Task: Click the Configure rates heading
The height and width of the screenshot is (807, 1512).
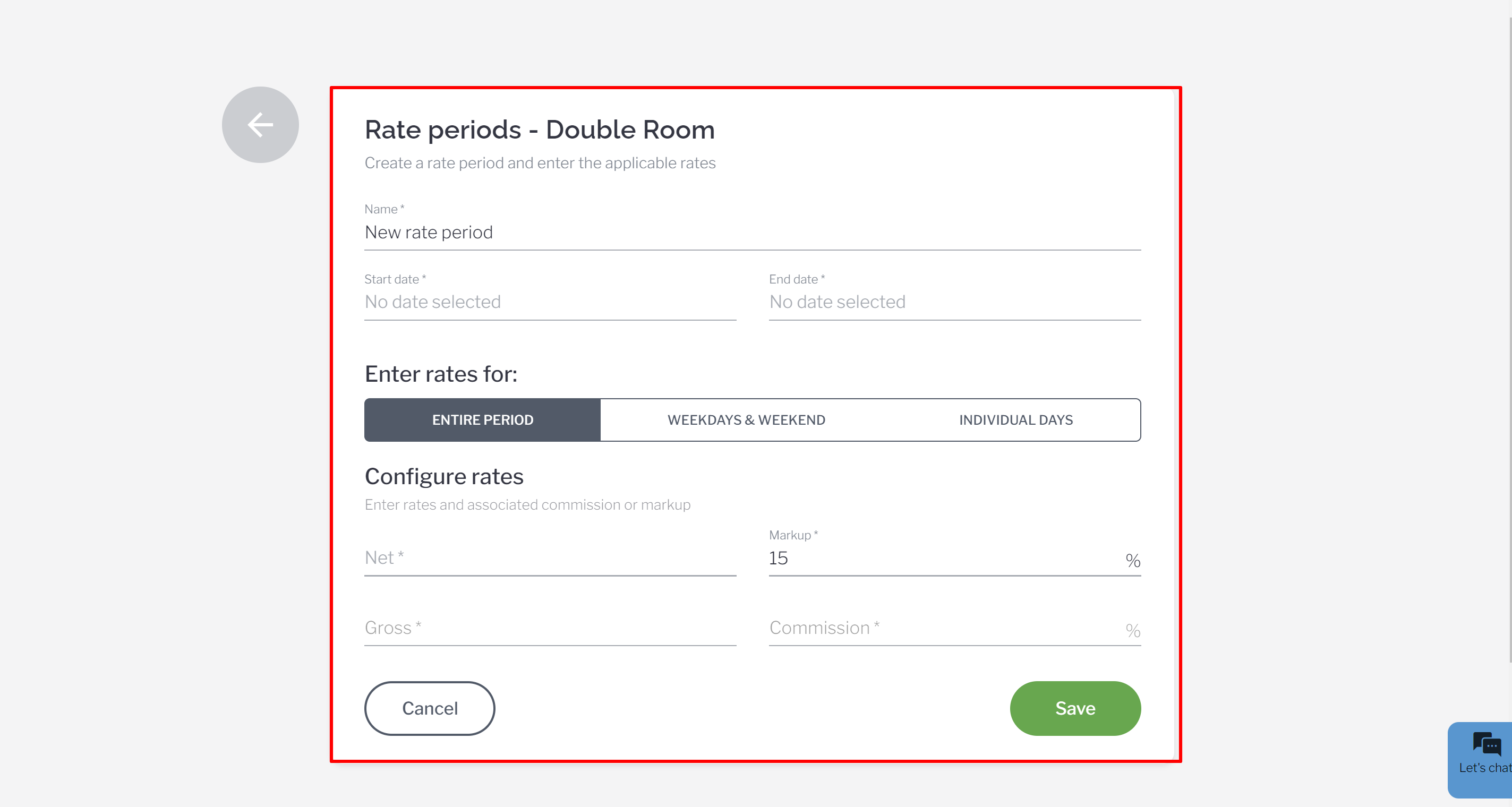Action: (x=444, y=477)
